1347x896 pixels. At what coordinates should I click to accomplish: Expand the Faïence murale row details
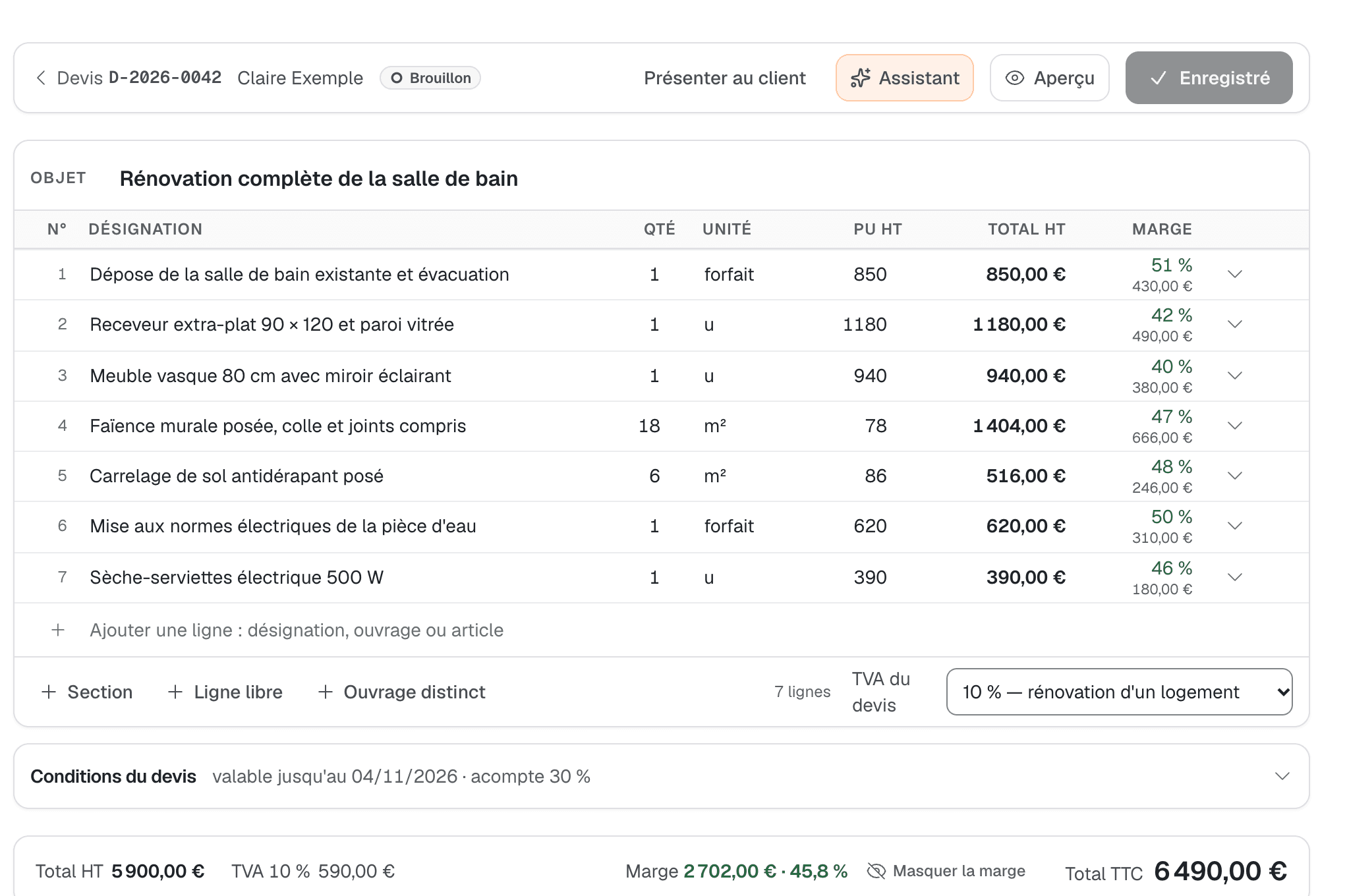[1235, 426]
